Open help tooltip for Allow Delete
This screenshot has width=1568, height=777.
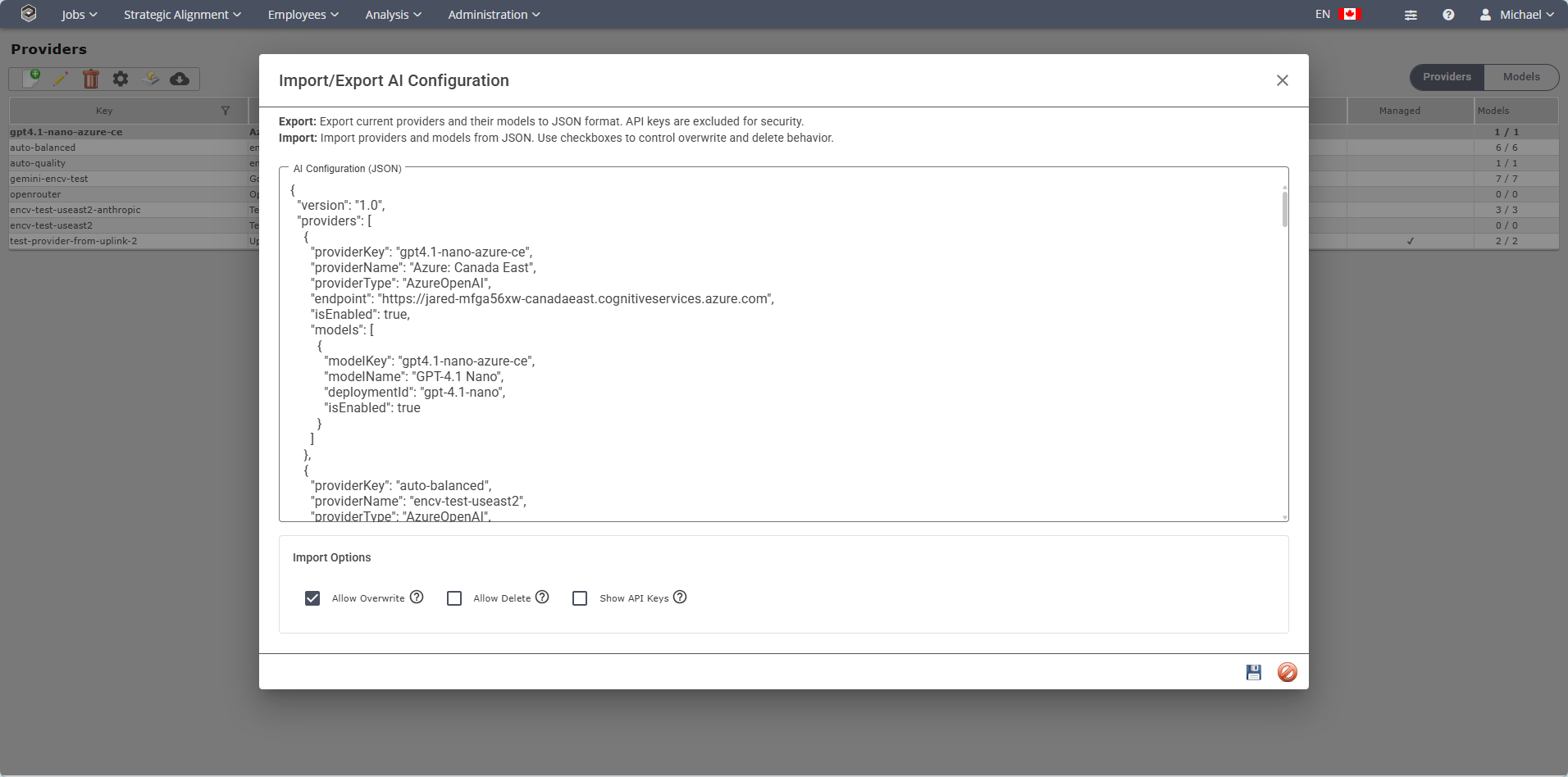click(542, 597)
